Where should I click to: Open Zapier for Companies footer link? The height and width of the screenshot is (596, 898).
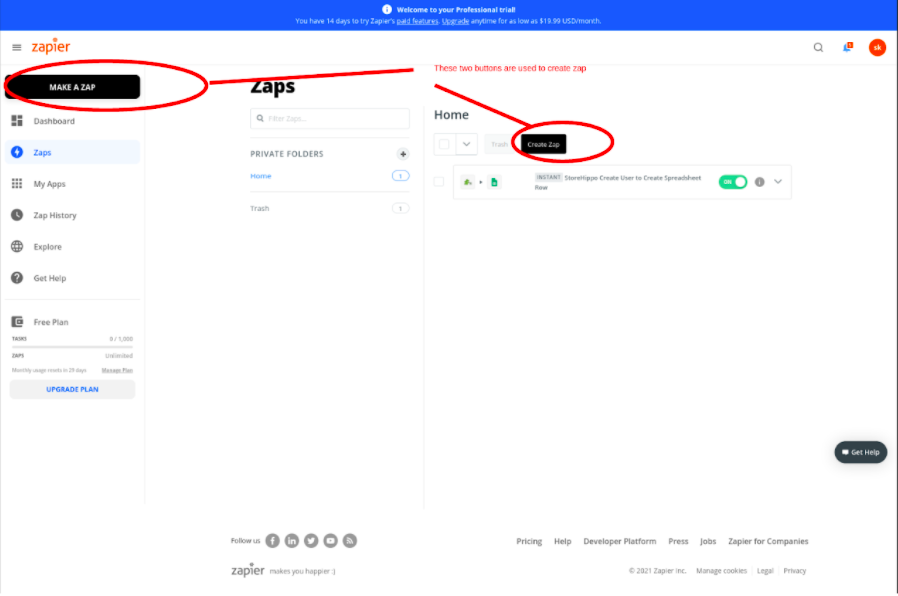pyautogui.click(x=768, y=542)
